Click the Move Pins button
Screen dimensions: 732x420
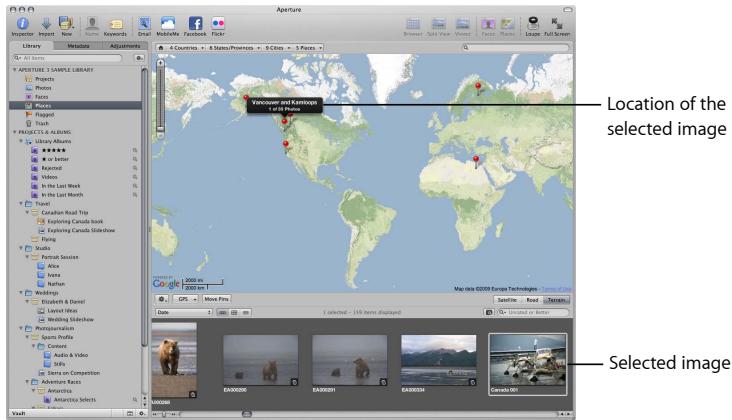[x=216, y=299]
